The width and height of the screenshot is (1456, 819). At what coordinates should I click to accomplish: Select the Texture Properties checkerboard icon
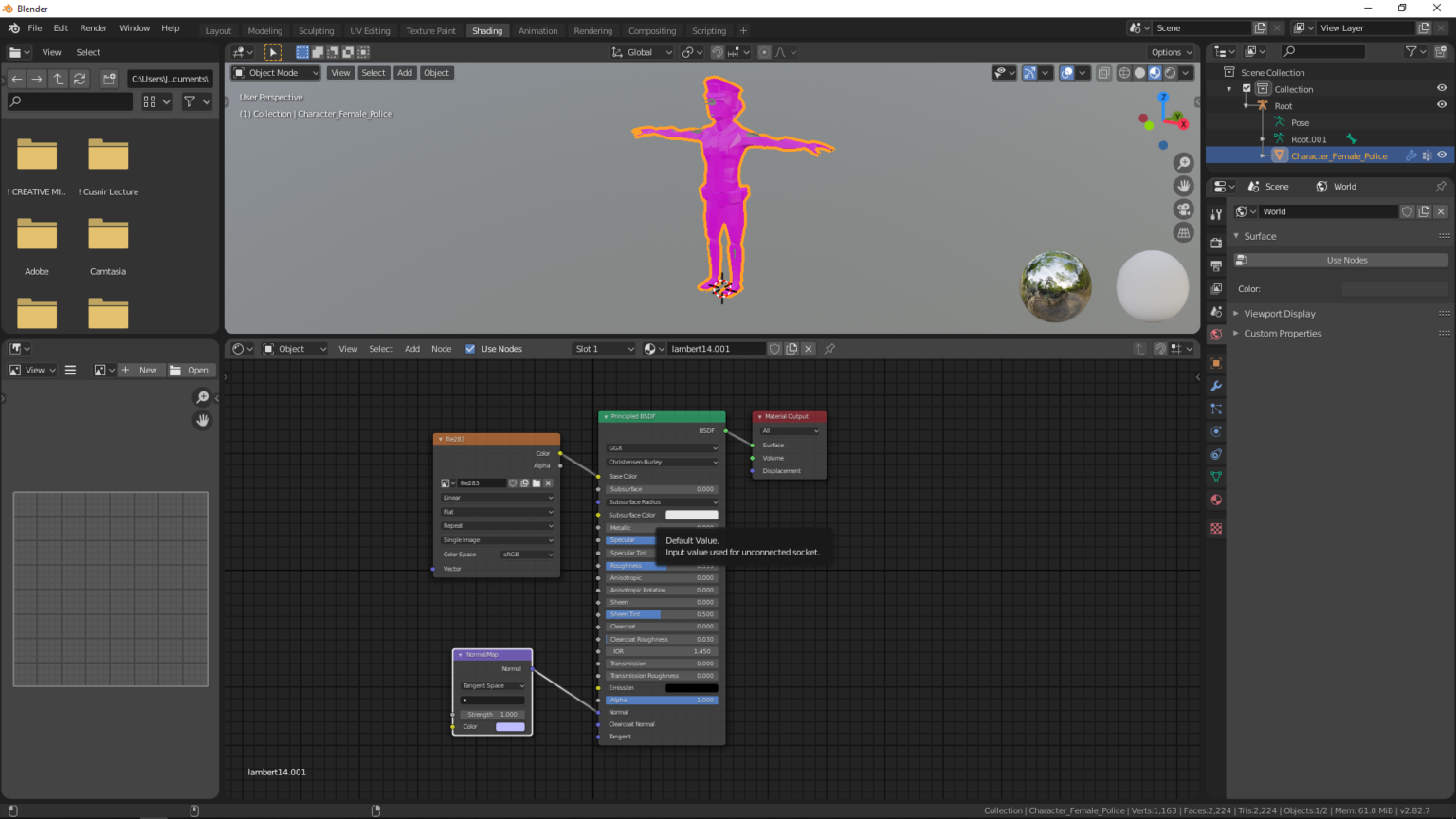click(x=1216, y=527)
